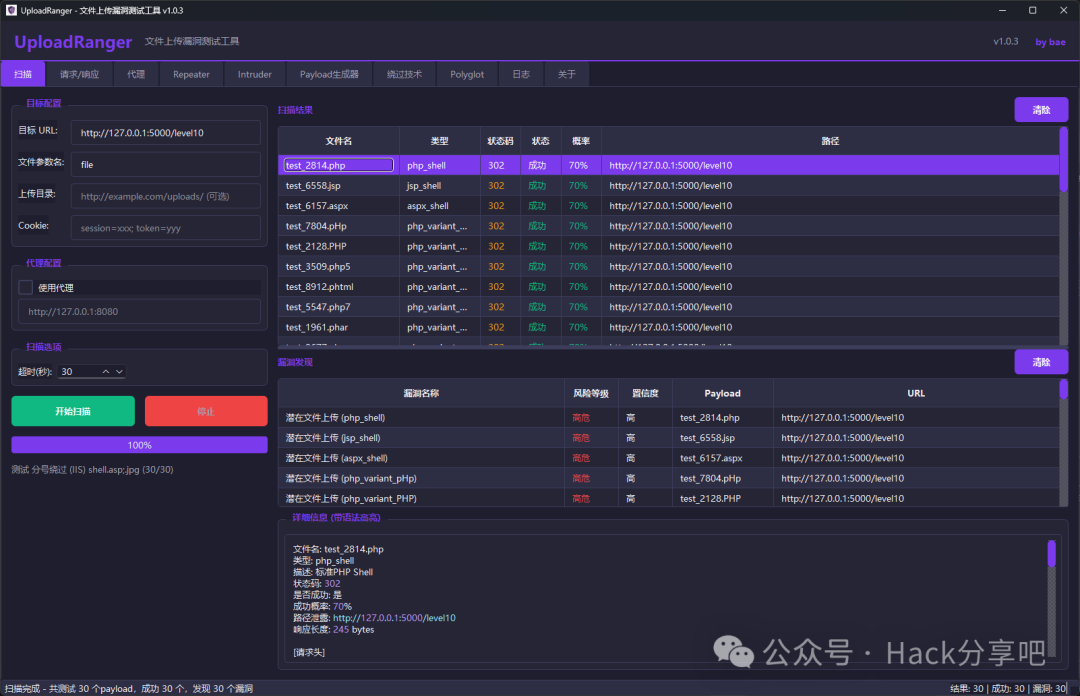Switch to the Repeater tab
Image resolution: width=1080 pixels, height=696 pixels.
click(191, 74)
